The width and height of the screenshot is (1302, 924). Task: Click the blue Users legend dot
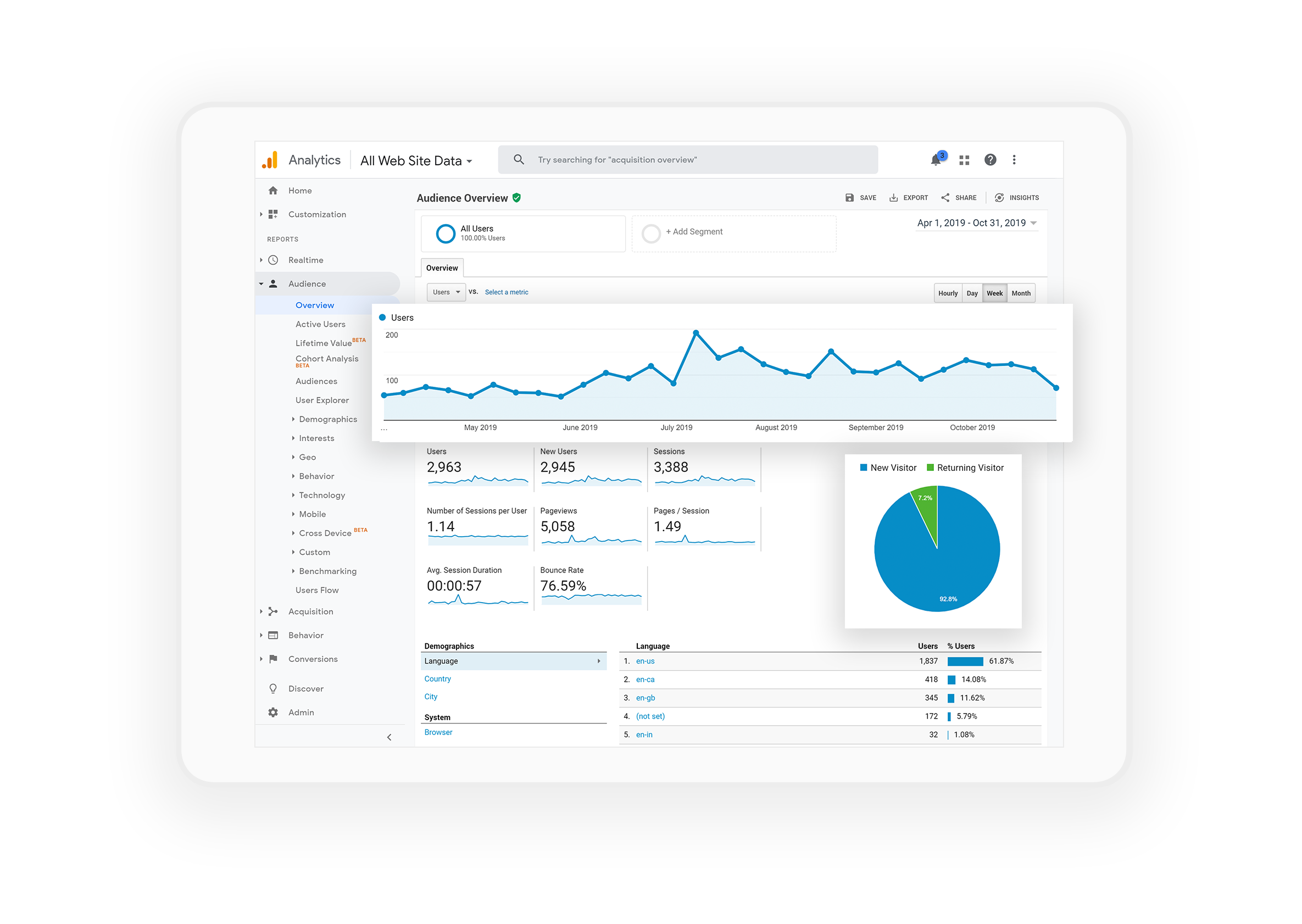[382, 318]
